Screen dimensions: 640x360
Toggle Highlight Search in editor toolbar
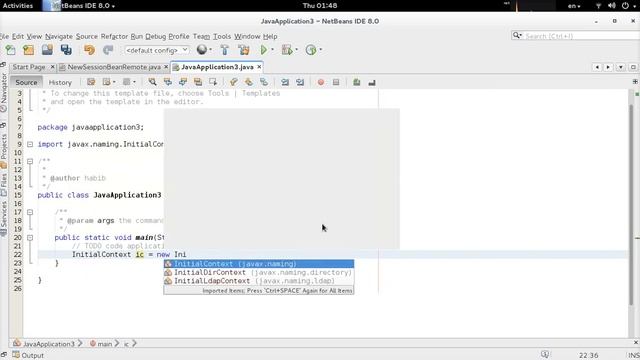point(198,82)
